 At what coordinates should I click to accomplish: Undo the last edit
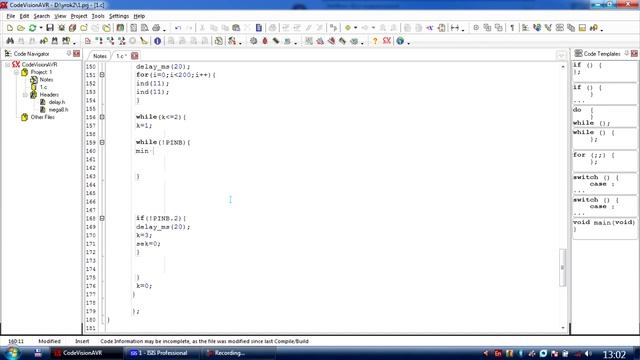point(178,28)
